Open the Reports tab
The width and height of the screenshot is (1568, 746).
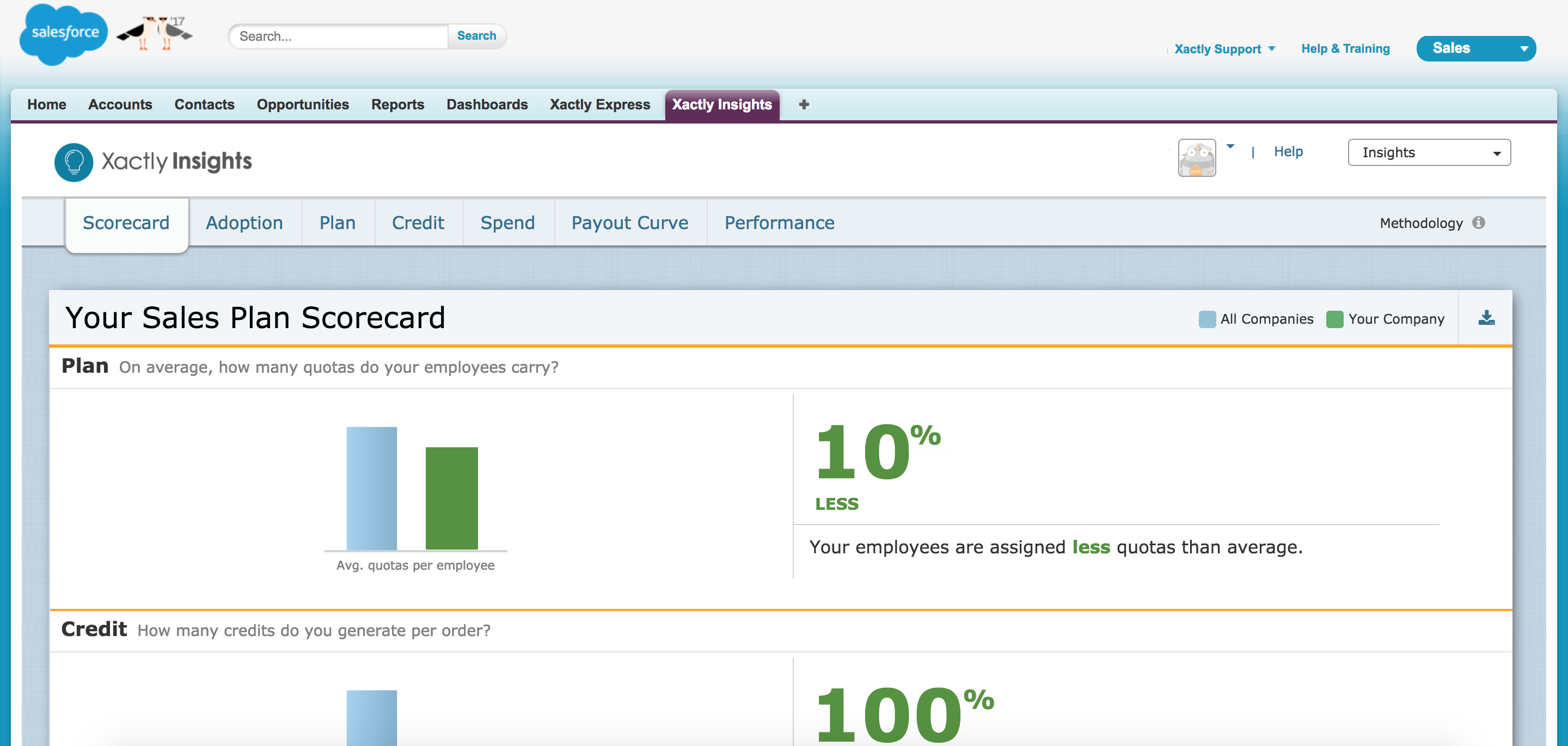pos(397,104)
